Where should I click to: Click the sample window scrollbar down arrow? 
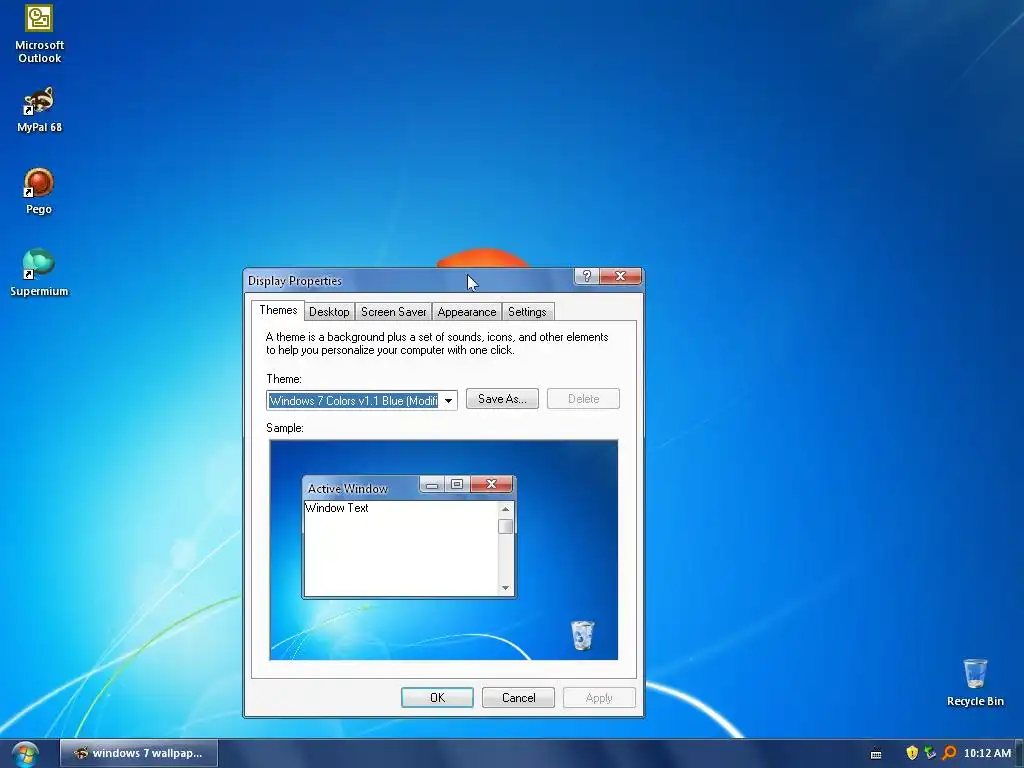pyautogui.click(x=505, y=588)
